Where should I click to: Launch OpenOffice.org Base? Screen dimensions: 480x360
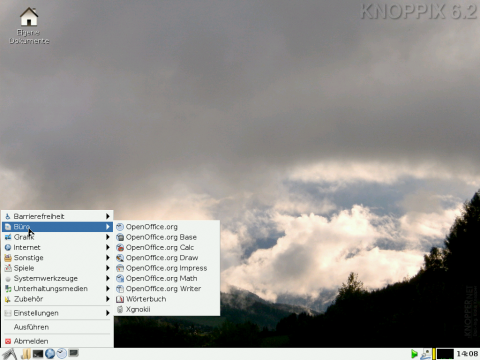click(167, 237)
